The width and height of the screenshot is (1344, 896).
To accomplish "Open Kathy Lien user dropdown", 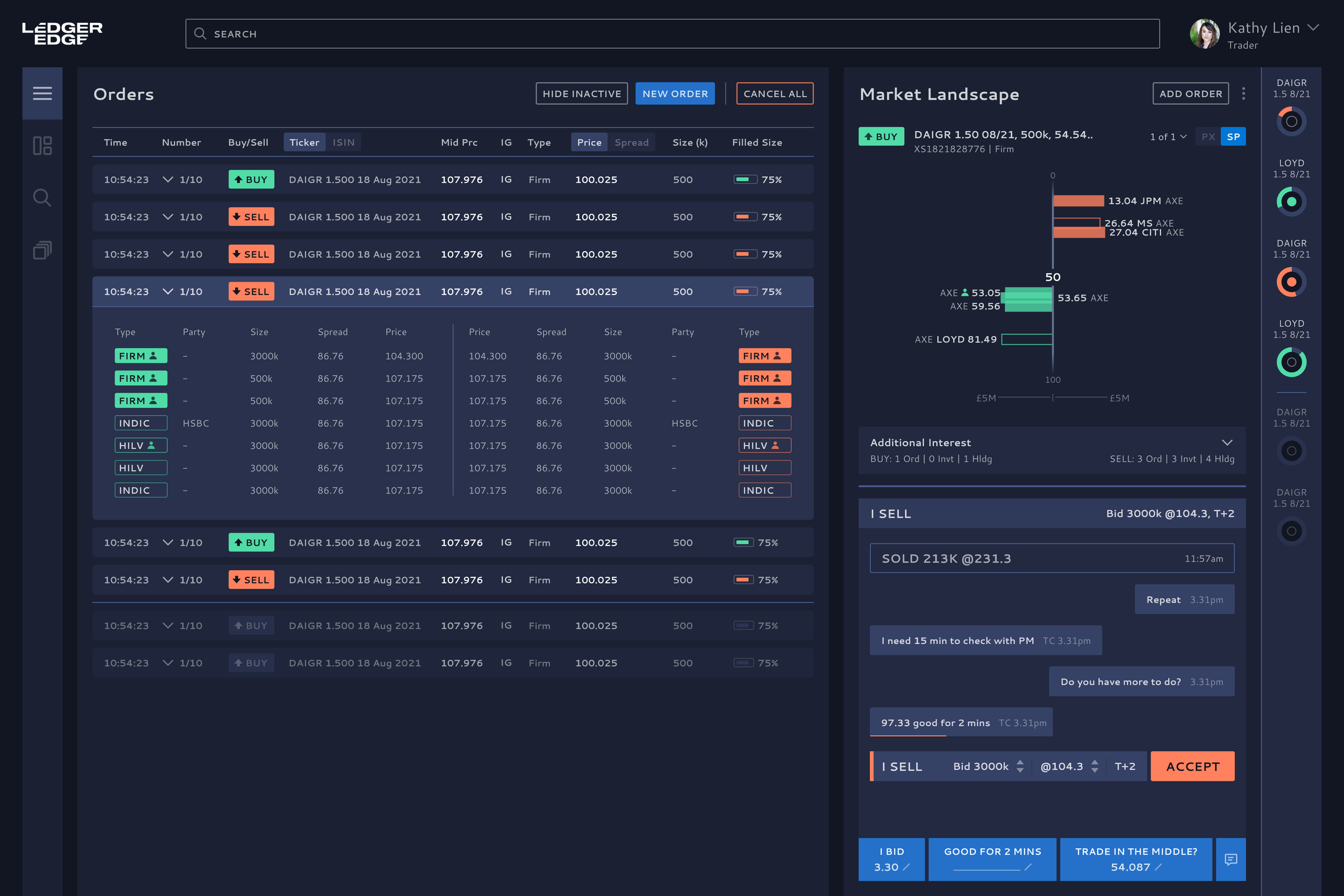I will (1313, 27).
